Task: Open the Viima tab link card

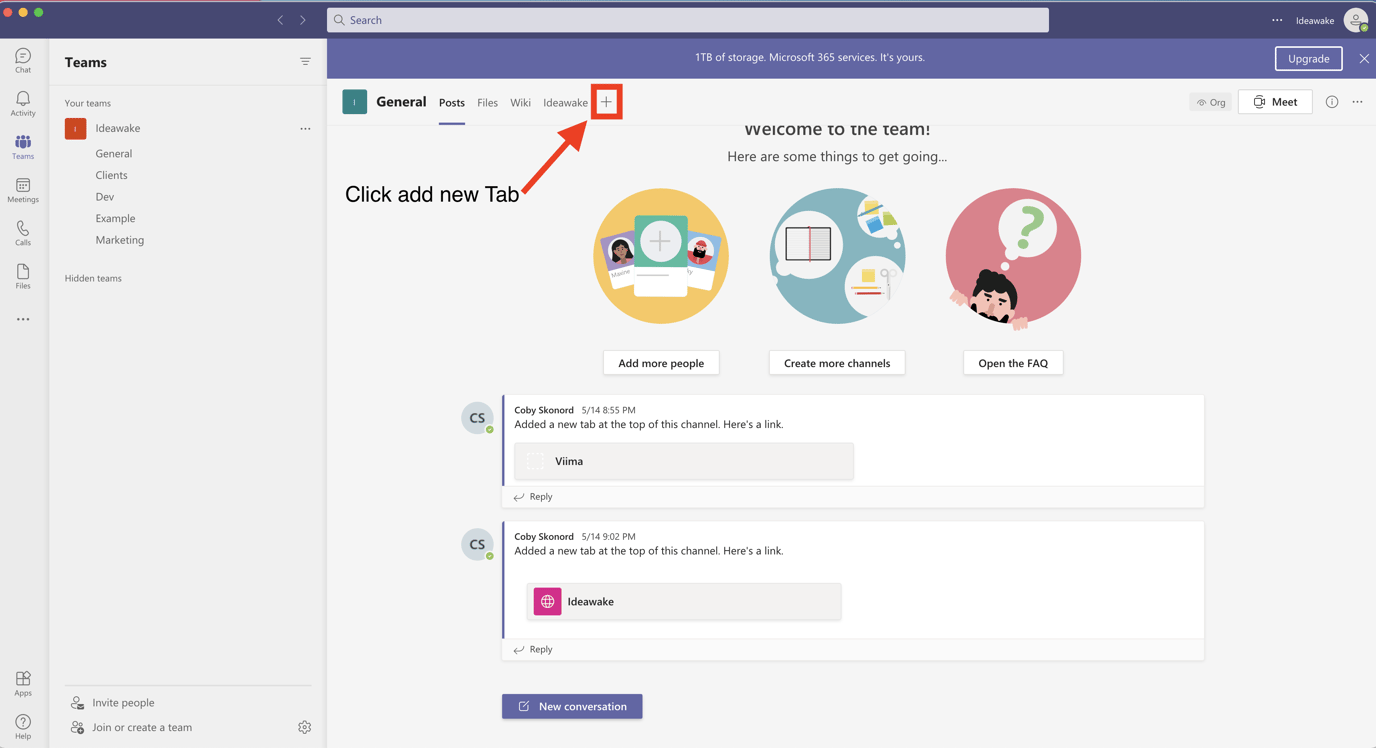Action: [684, 461]
